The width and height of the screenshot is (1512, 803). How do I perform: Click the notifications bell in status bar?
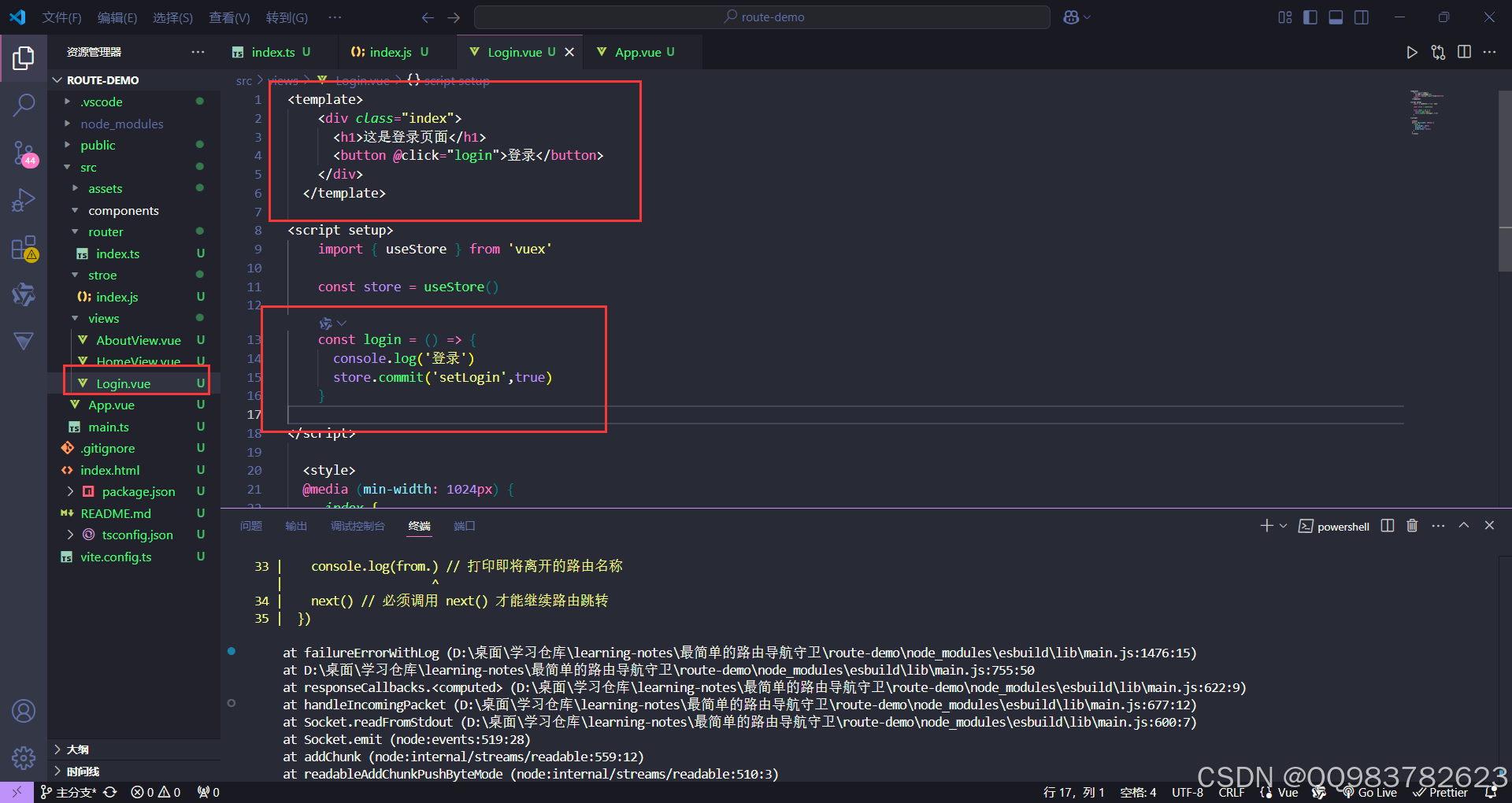pyautogui.click(x=1491, y=793)
